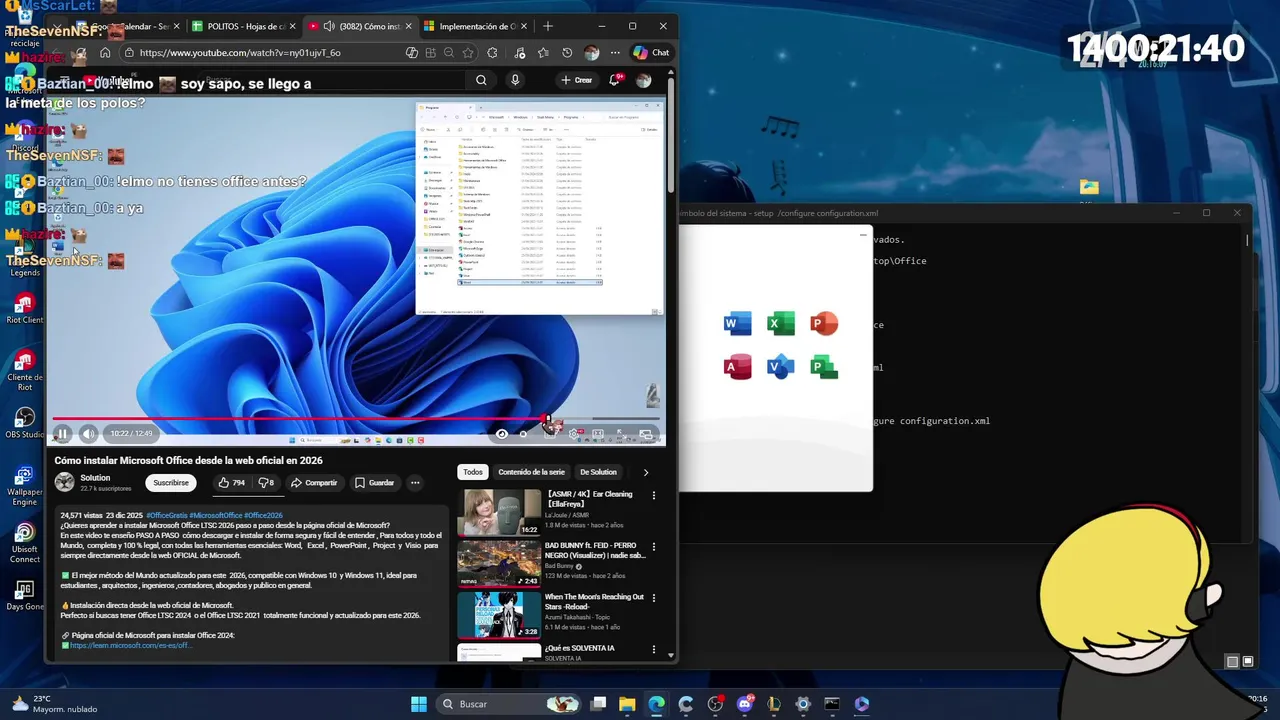Open options menu for the BAD BUNNY video

(654, 547)
